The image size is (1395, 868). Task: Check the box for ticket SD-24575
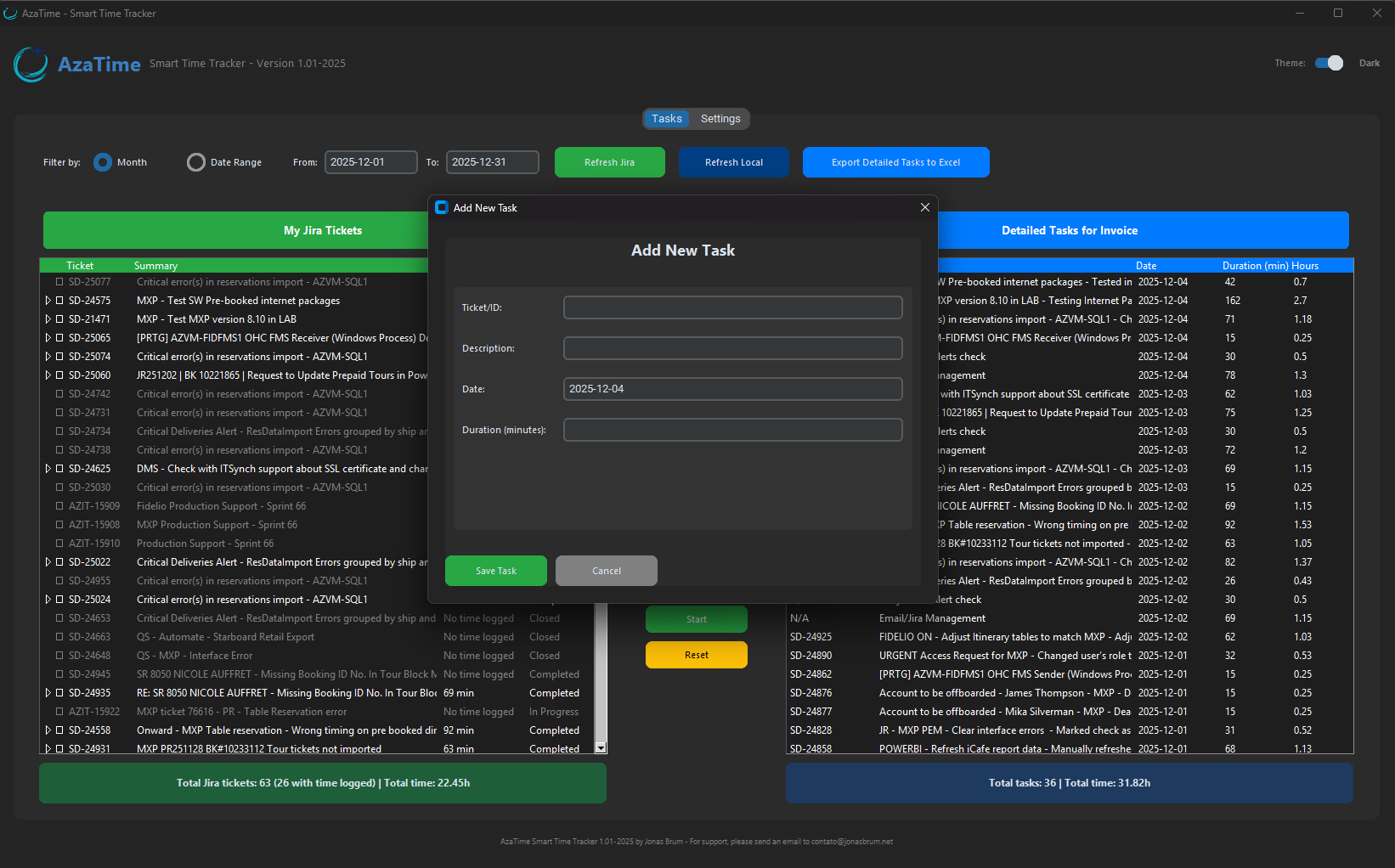[59, 301]
